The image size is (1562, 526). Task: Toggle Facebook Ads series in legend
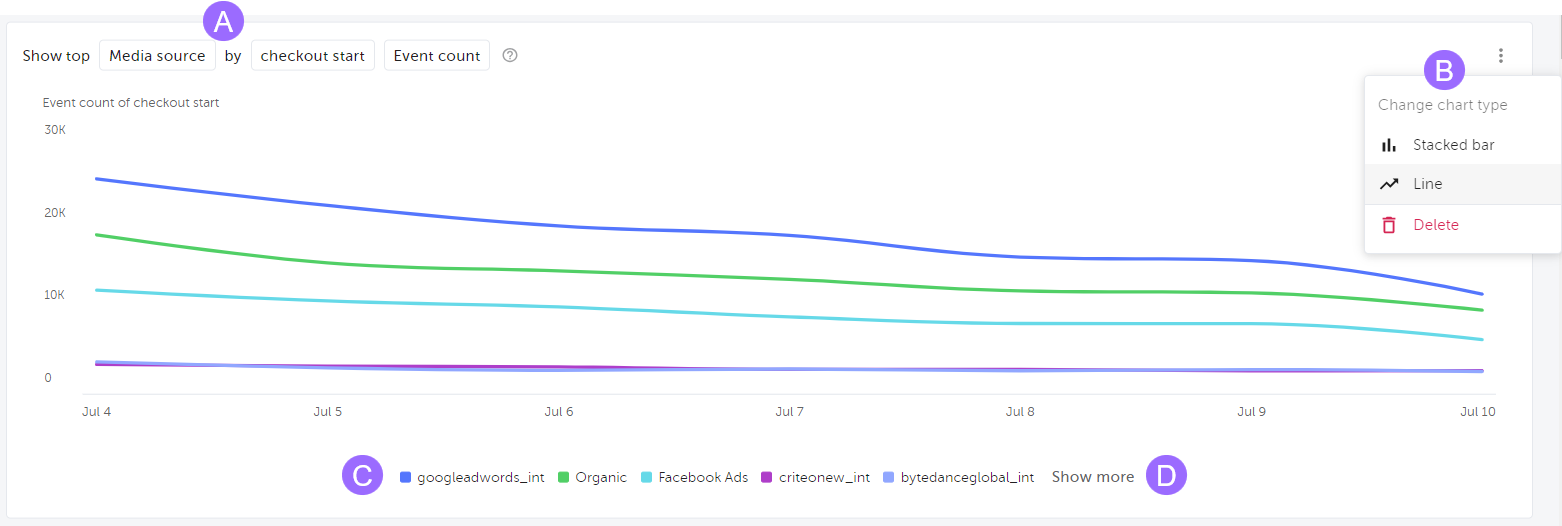(702, 478)
